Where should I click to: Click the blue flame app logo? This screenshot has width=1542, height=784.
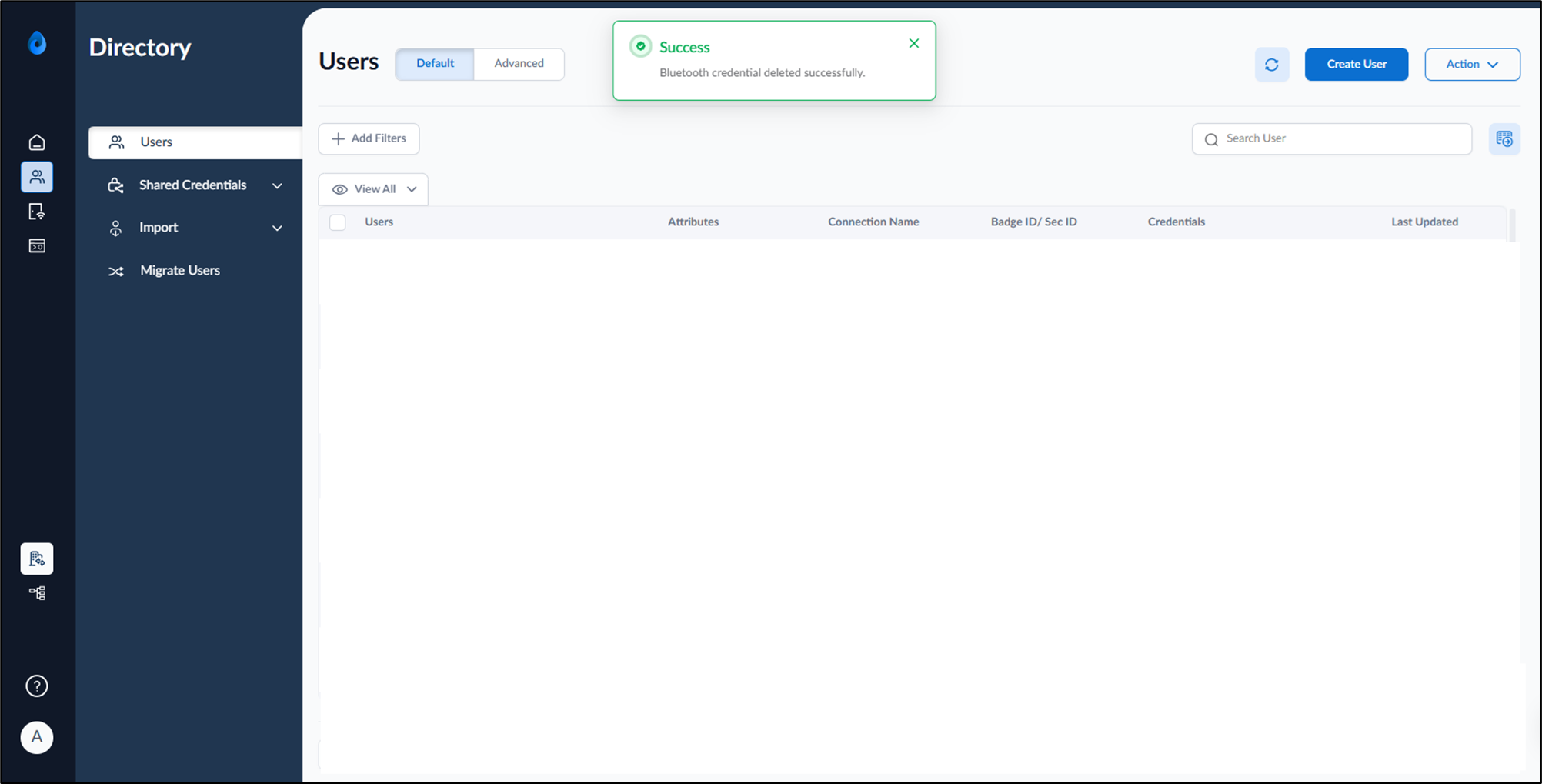[37, 43]
